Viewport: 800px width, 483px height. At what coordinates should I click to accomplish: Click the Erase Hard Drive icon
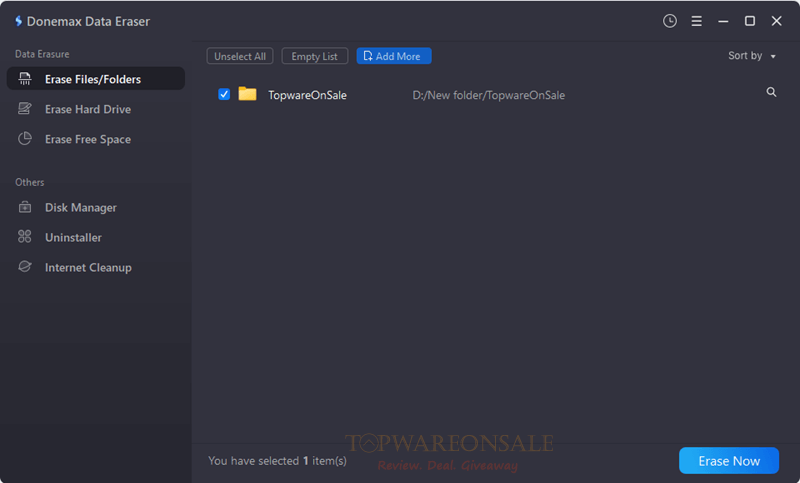pyautogui.click(x=24, y=109)
